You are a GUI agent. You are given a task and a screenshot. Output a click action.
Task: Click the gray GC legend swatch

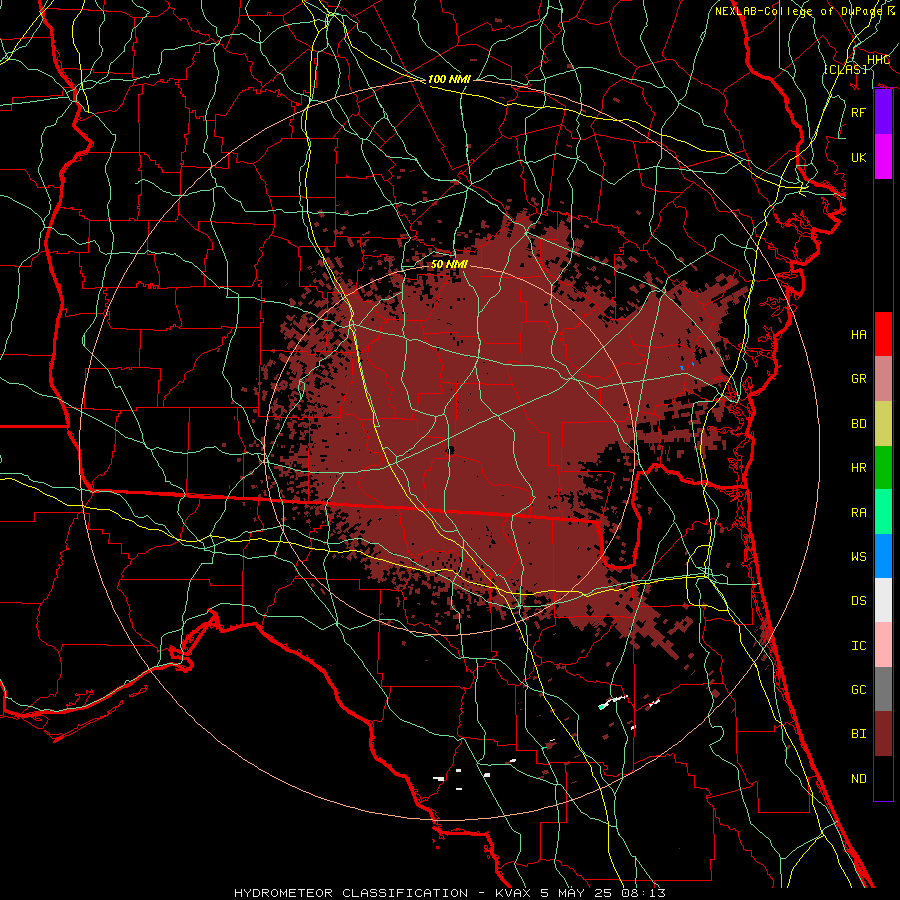(x=883, y=689)
